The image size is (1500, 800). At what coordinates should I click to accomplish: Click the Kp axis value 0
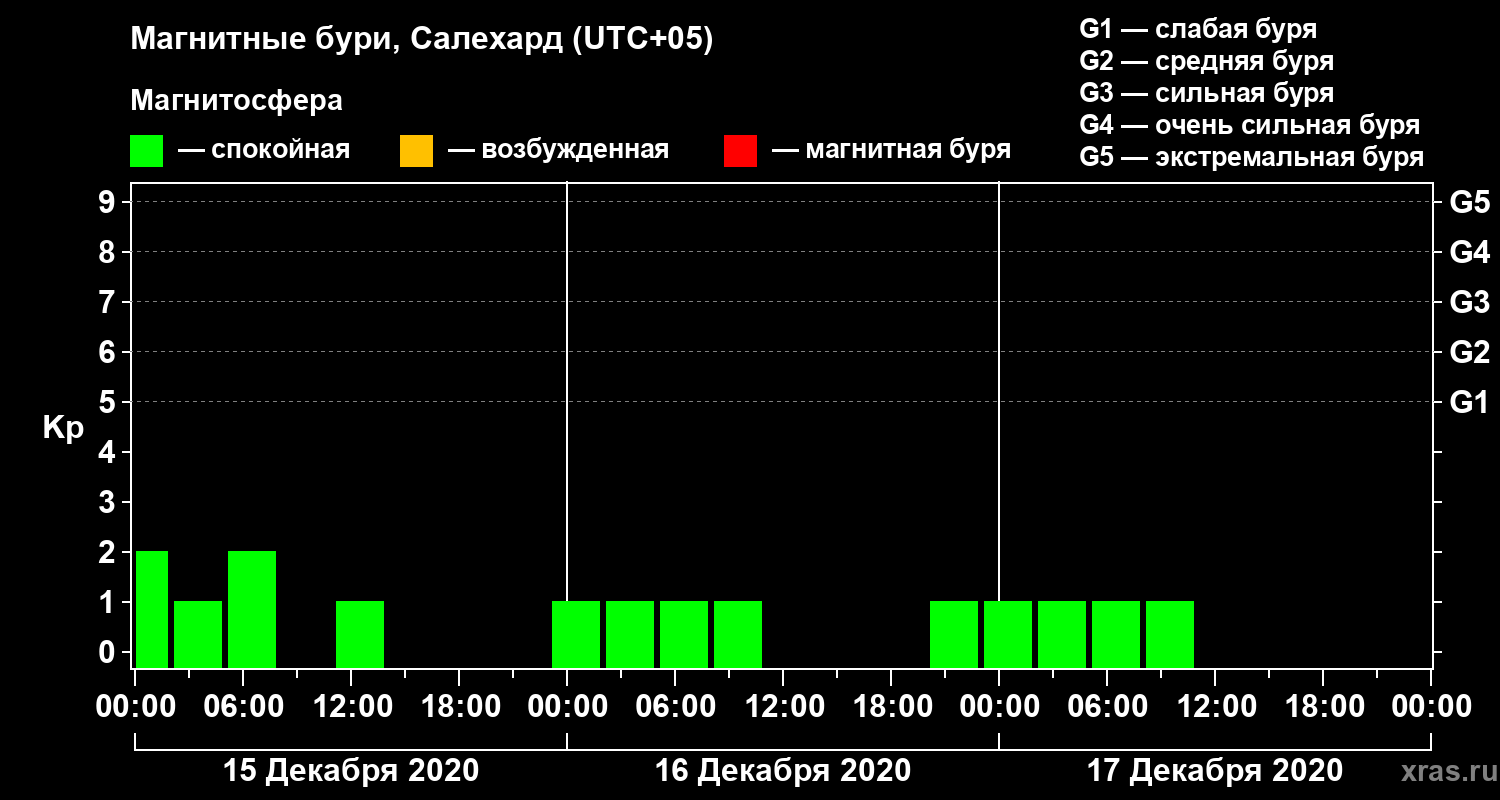click(x=109, y=653)
